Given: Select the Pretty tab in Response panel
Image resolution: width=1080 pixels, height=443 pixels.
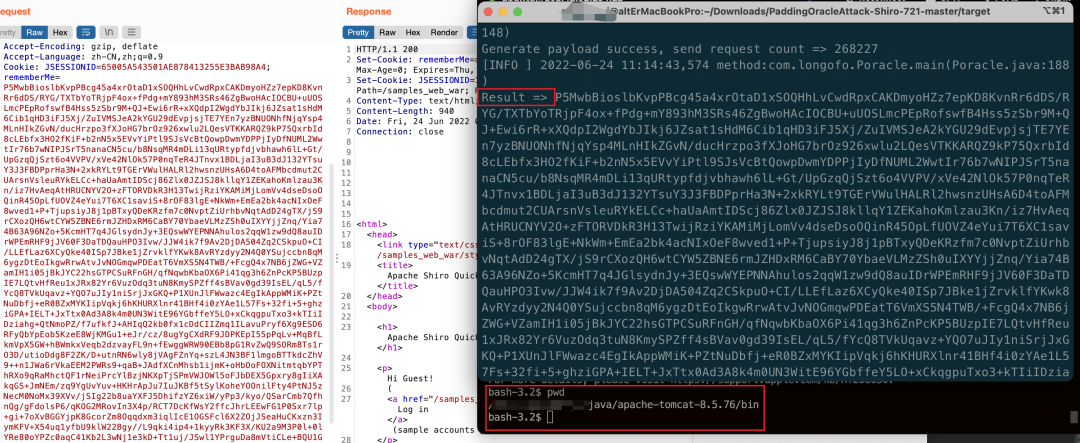Looking at the screenshot, I should click(358, 32).
